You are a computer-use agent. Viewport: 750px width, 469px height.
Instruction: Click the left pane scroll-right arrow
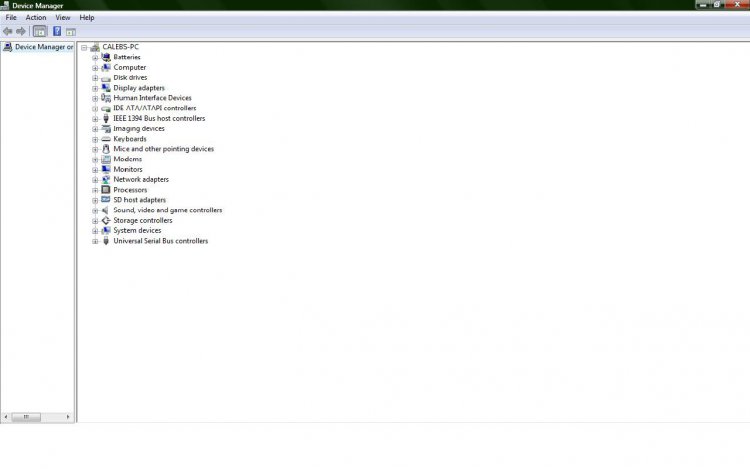pyautogui.click(x=68, y=417)
